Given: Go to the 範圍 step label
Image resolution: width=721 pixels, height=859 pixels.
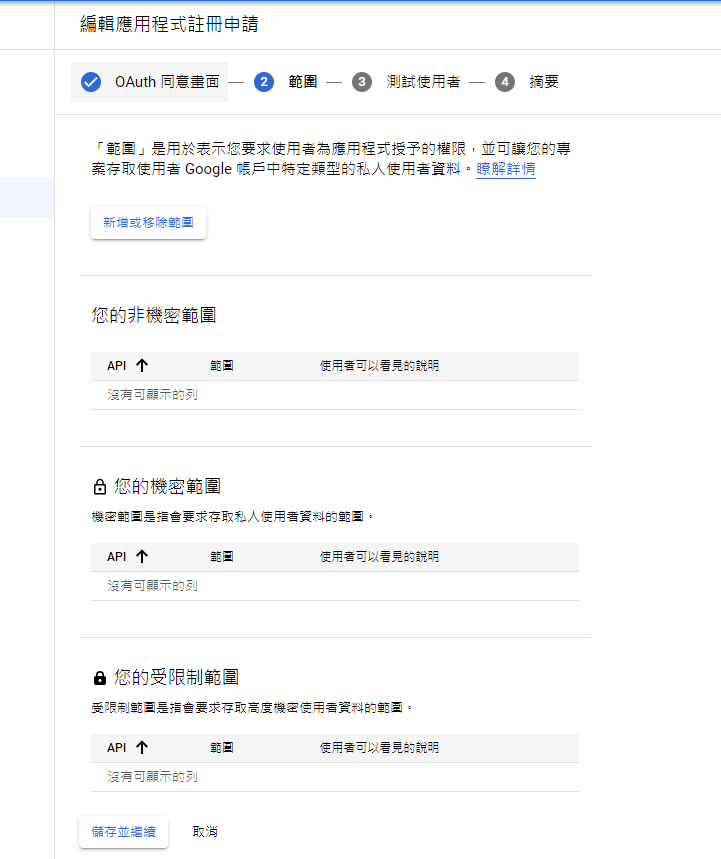Looking at the screenshot, I should 303,82.
